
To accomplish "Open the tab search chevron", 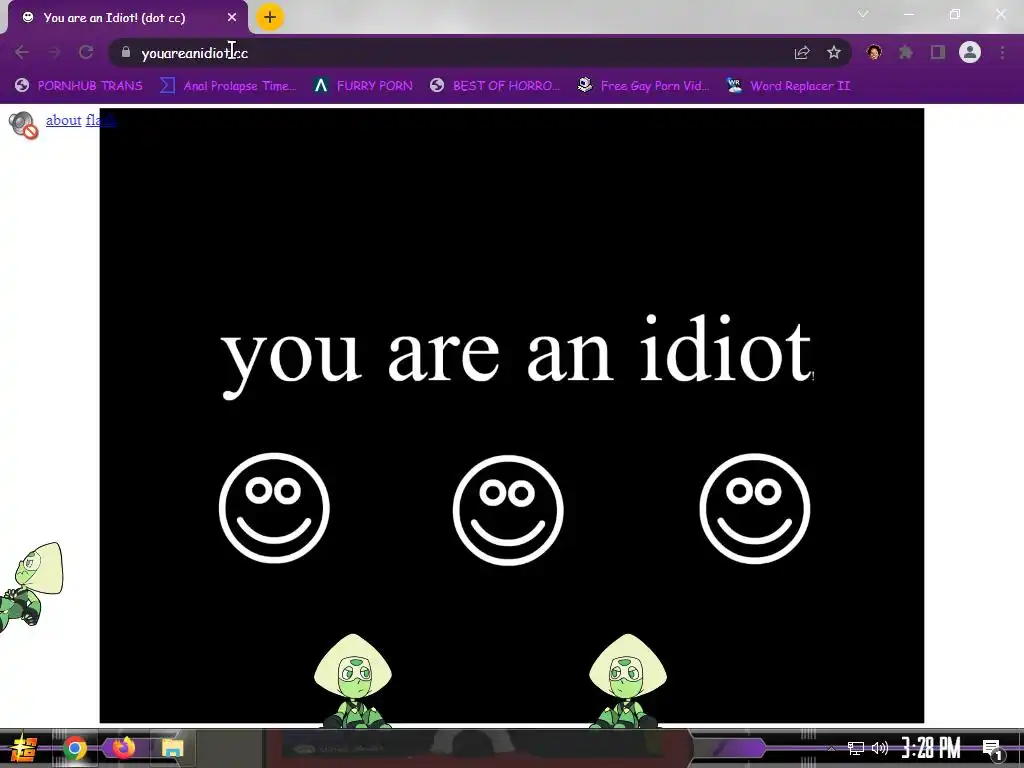I will click(x=863, y=14).
